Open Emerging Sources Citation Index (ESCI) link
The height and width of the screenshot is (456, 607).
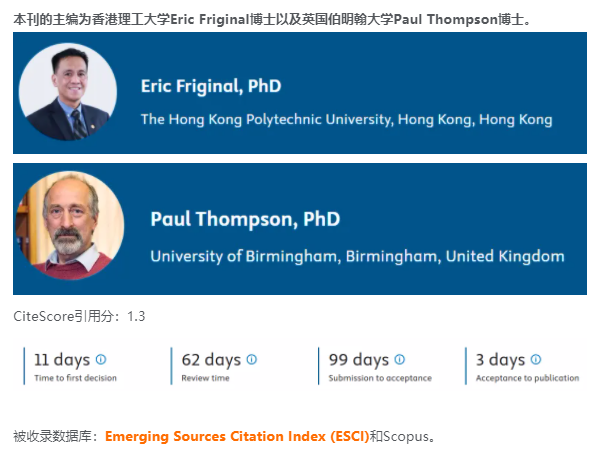tap(237, 437)
